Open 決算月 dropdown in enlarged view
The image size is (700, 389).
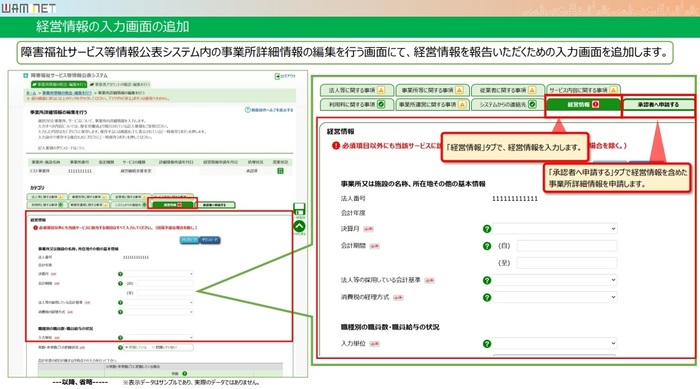click(554, 229)
